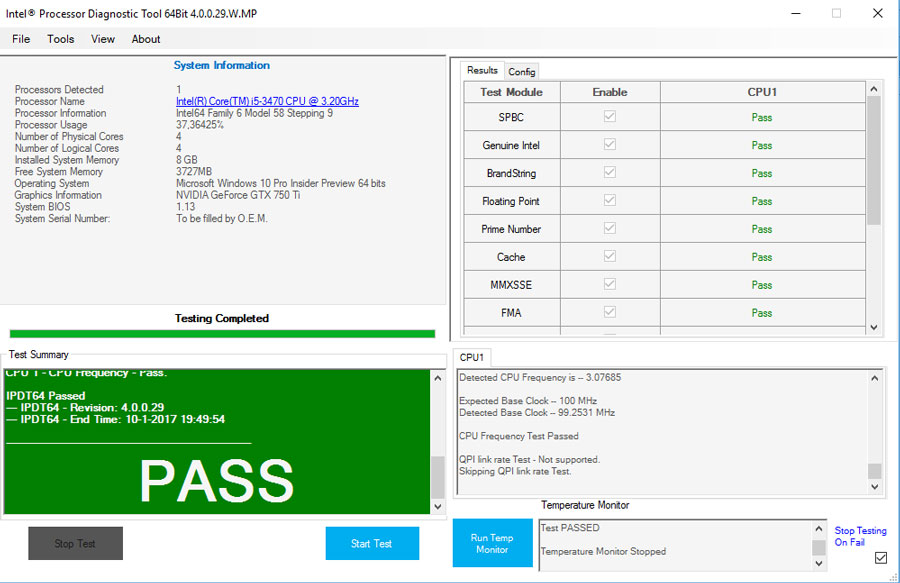
Task: Close the Intel Processor Diagnostic Tool window
Action: [878, 13]
